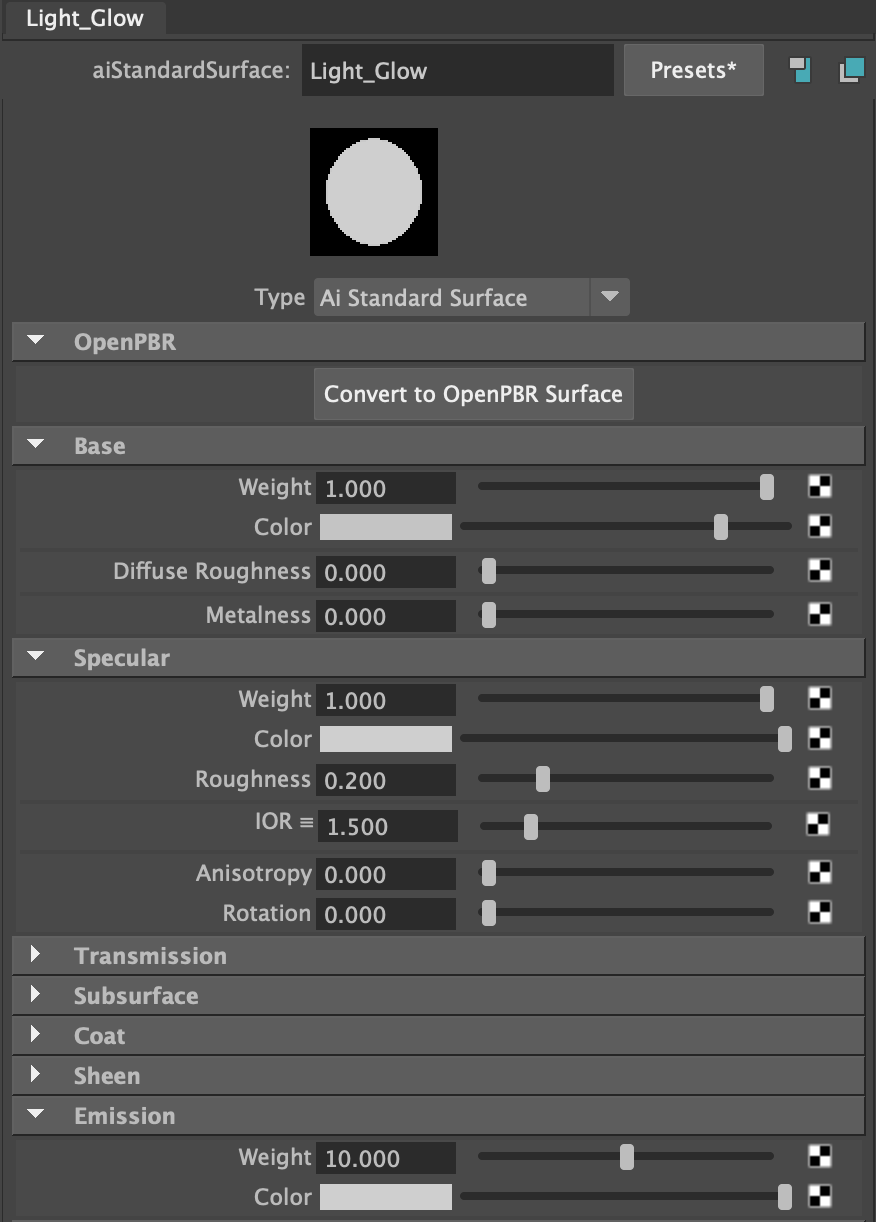This screenshot has width=876, height=1222.
Task: Open the Emission Color swatch
Action: coord(386,1197)
